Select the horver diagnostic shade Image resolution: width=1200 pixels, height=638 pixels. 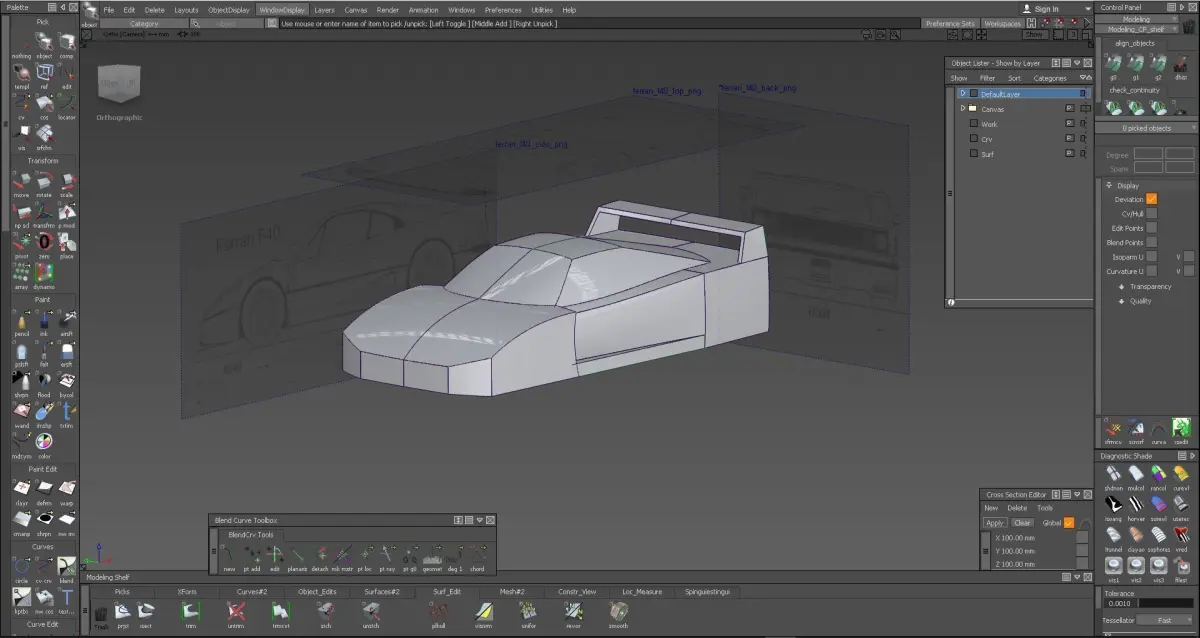click(x=1136, y=507)
